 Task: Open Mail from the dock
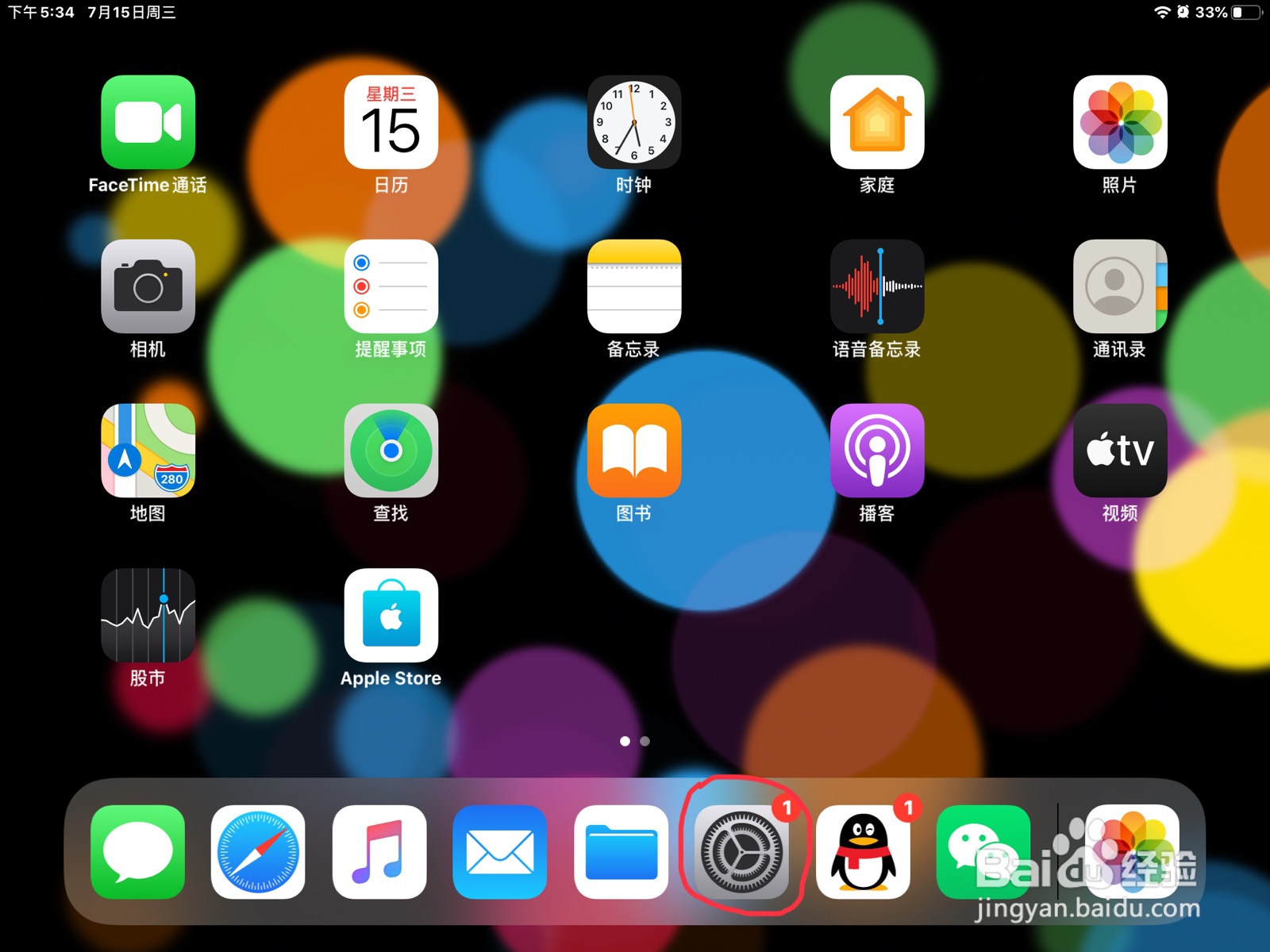500,852
